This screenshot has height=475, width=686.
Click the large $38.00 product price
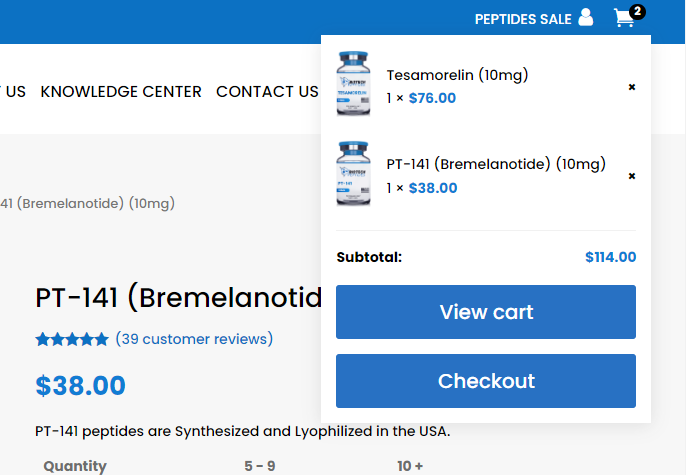(x=81, y=386)
